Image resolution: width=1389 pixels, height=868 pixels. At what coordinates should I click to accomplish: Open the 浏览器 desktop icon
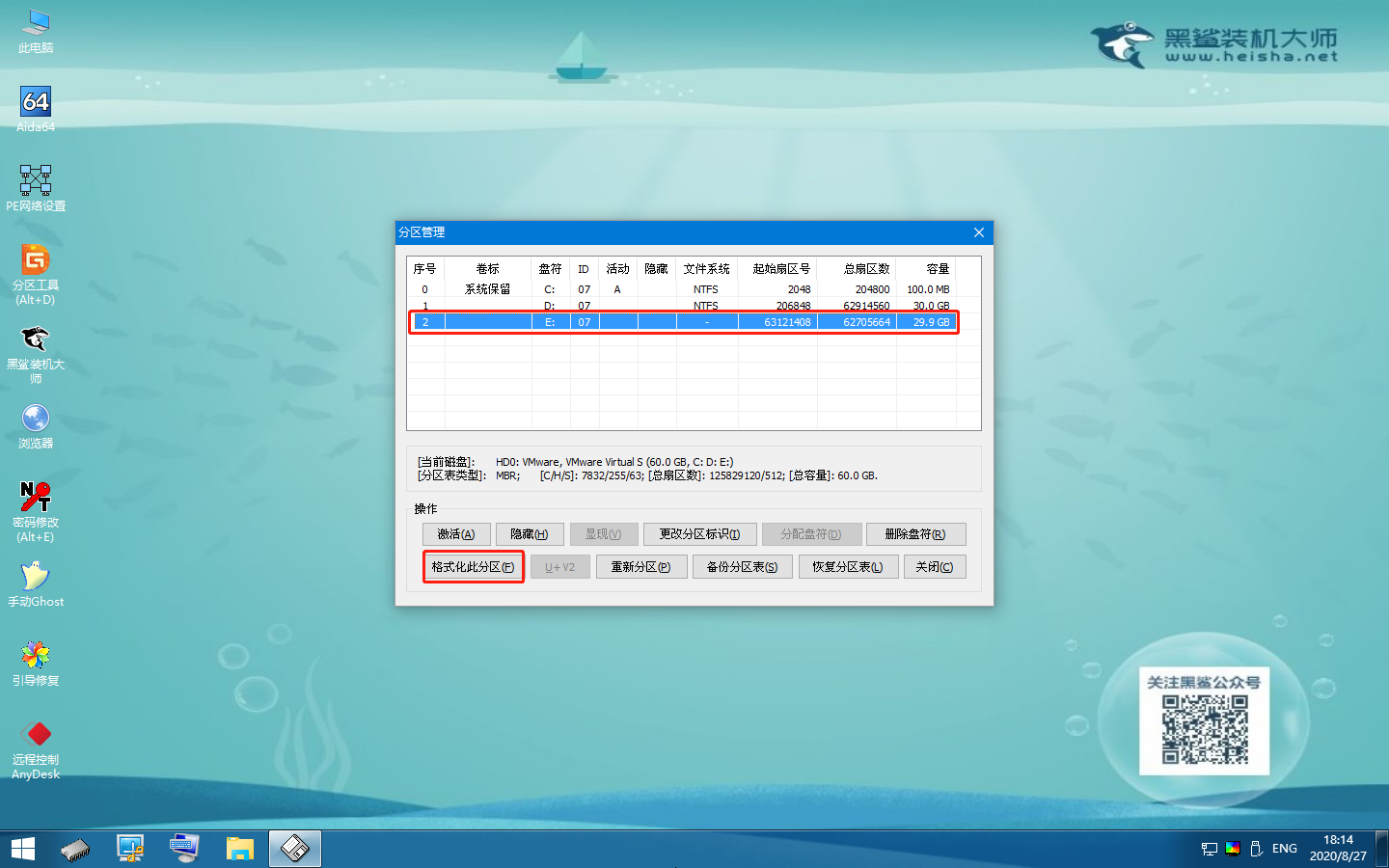(x=36, y=425)
